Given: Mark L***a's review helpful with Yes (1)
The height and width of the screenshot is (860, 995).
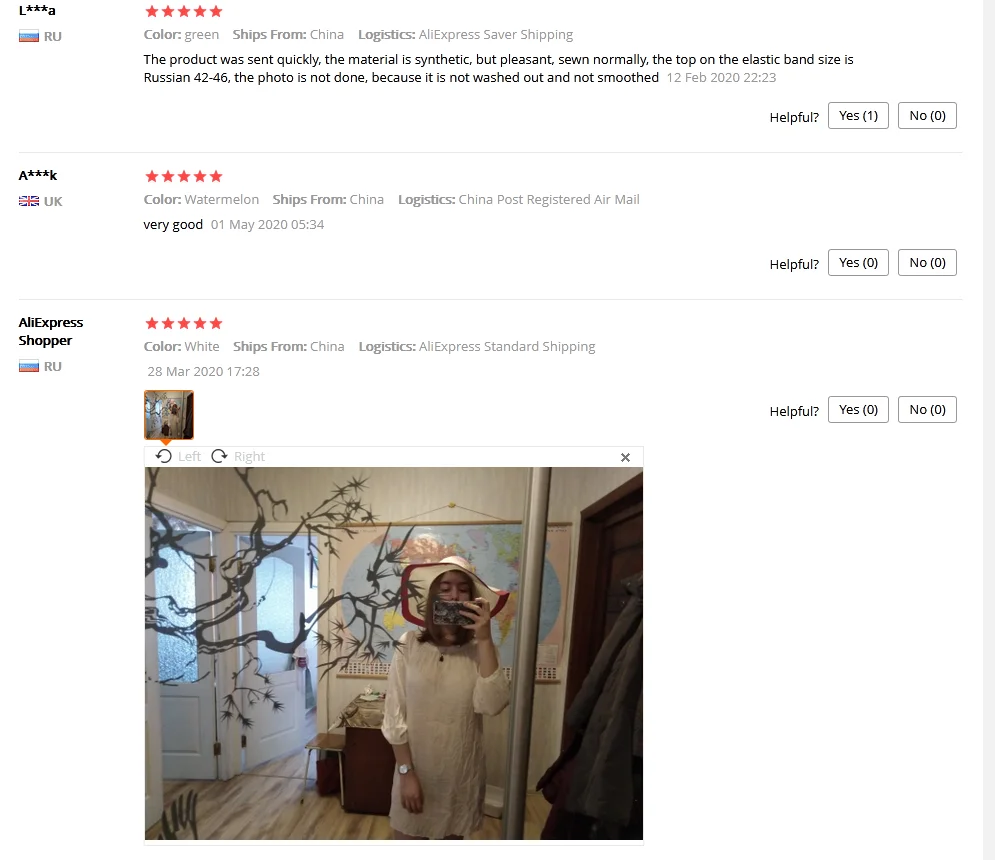Looking at the screenshot, I should pos(858,116).
